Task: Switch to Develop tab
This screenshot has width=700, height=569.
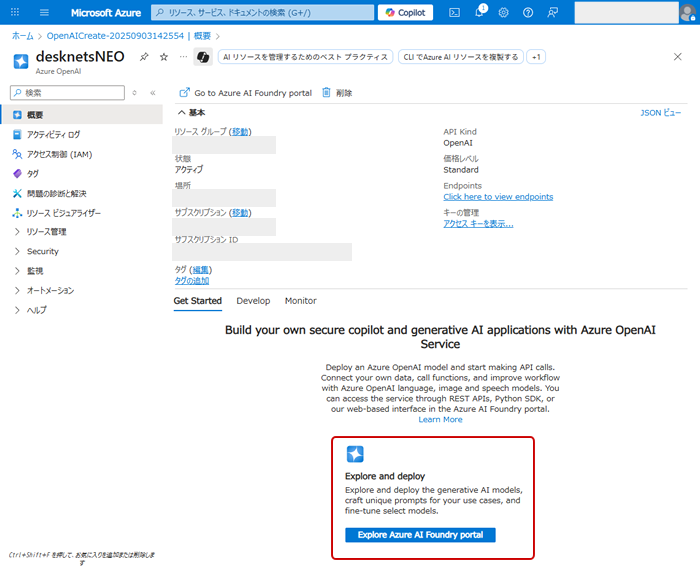Action: (x=253, y=301)
